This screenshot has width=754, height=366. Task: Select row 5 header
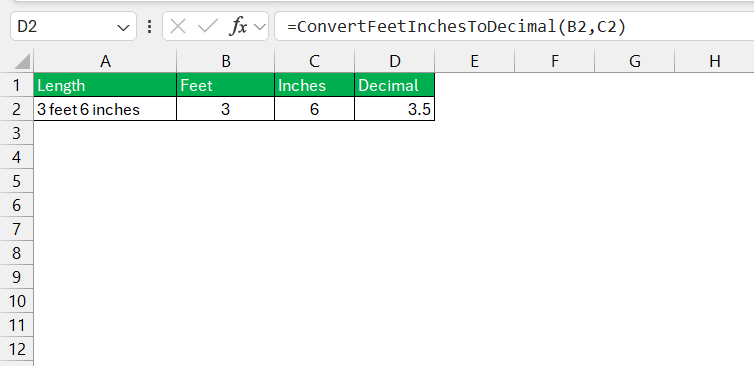pyautogui.click(x=17, y=181)
